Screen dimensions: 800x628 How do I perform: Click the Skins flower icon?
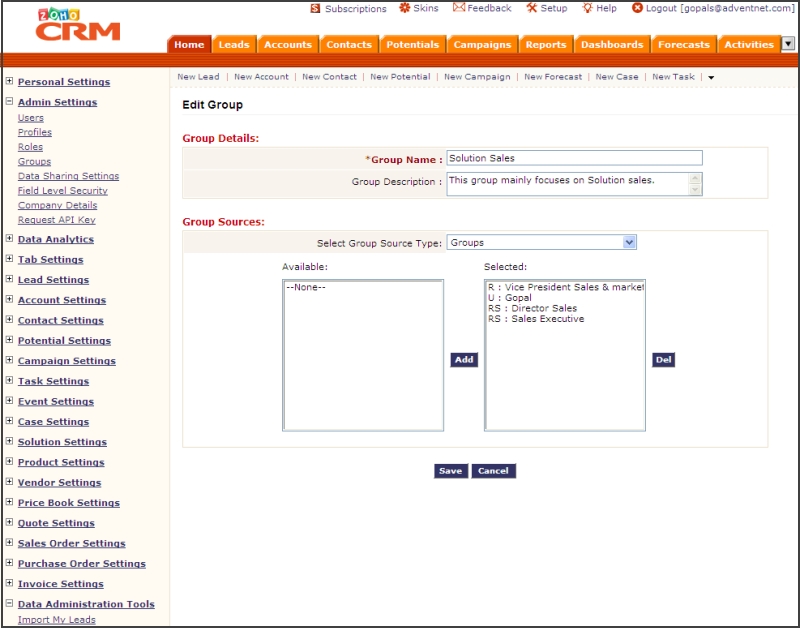405,8
